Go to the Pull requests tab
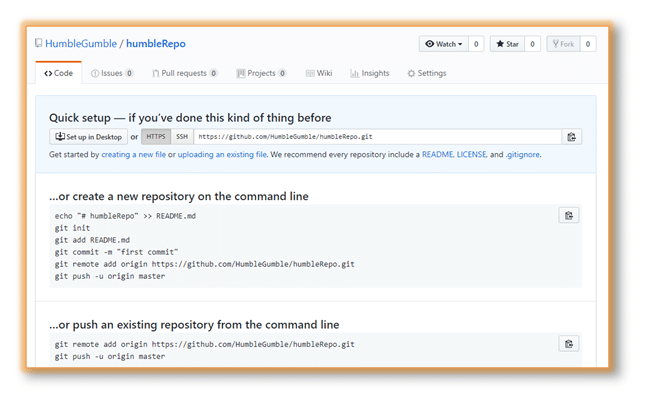This screenshot has height=403, width=646. tap(184, 73)
